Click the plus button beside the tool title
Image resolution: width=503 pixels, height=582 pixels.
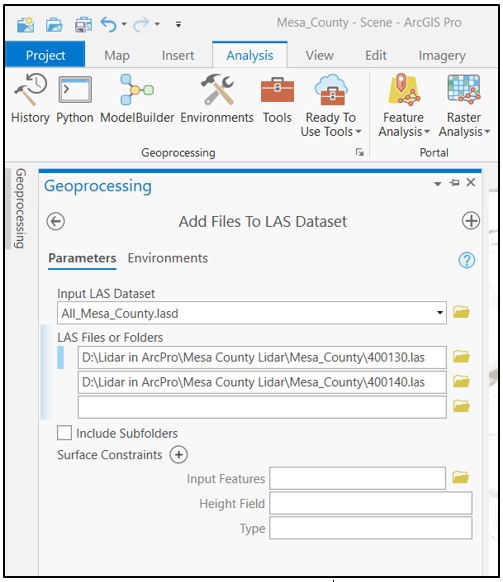coord(471,221)
